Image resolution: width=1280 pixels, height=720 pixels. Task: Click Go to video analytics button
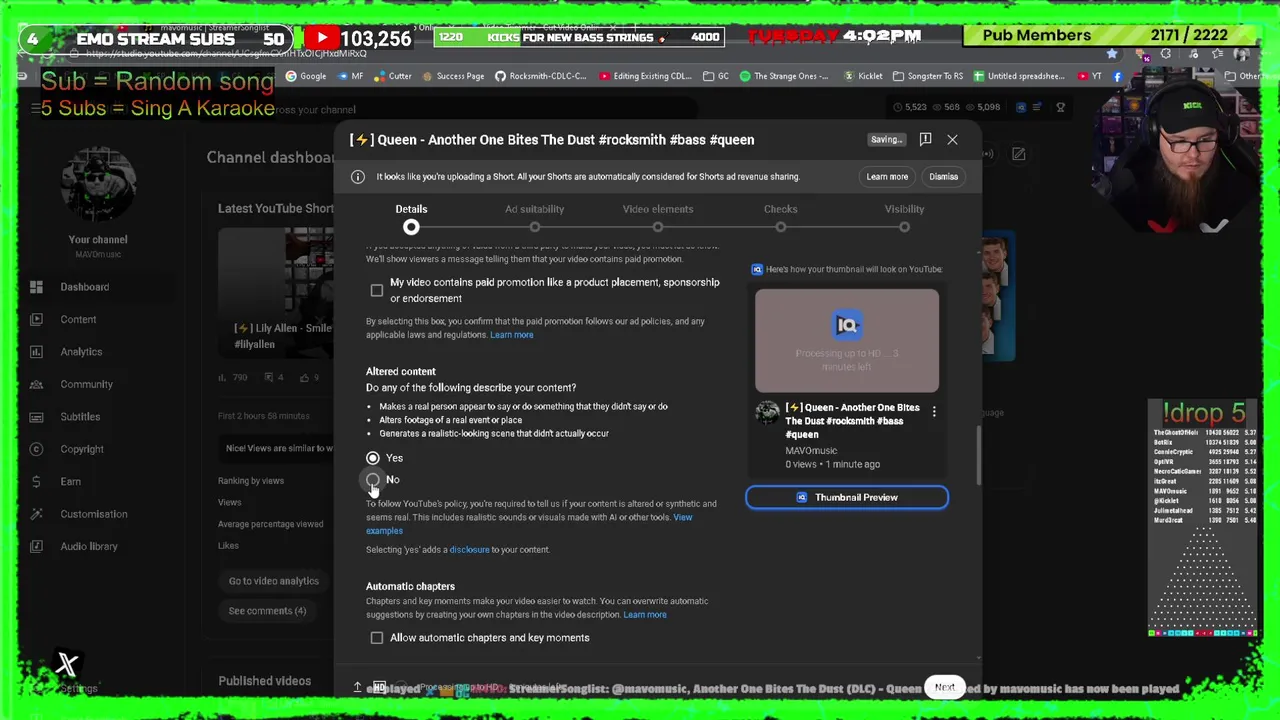click(274, 581)
